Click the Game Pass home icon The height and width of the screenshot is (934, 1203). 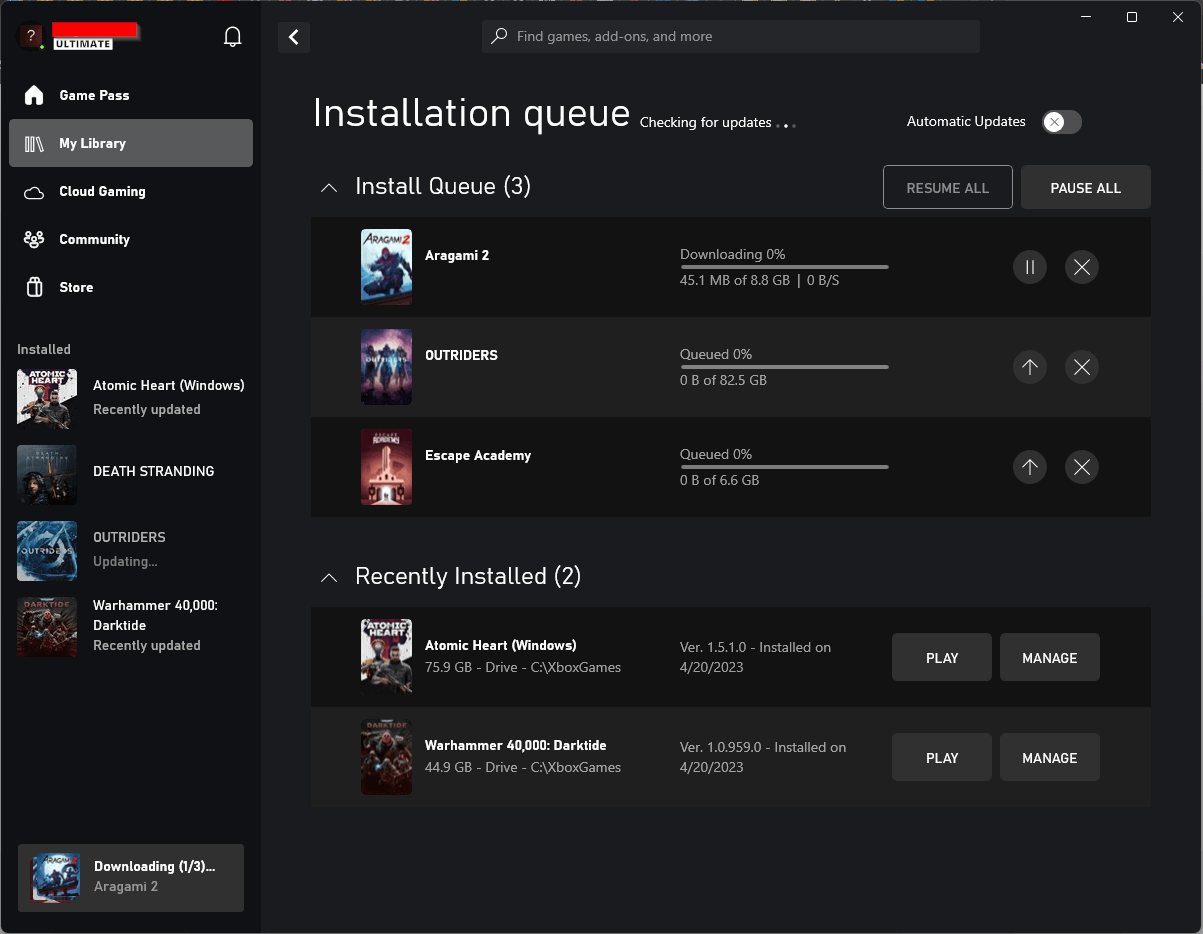click(x=34, y=95)
